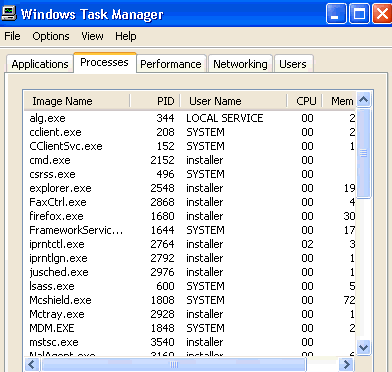392x372 pixels.
Task: Select the FaxCtrl.exe process
Action: 190,202
